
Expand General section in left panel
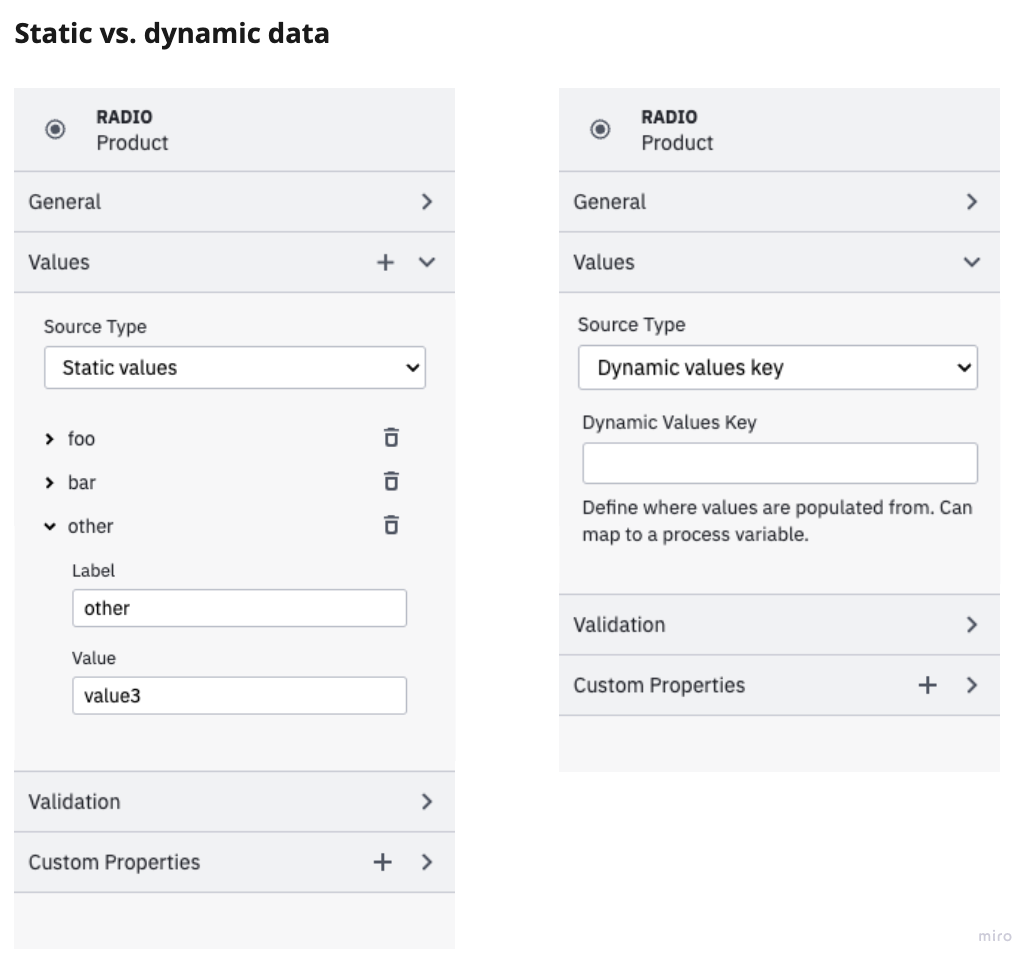click(x=427, y=202)
